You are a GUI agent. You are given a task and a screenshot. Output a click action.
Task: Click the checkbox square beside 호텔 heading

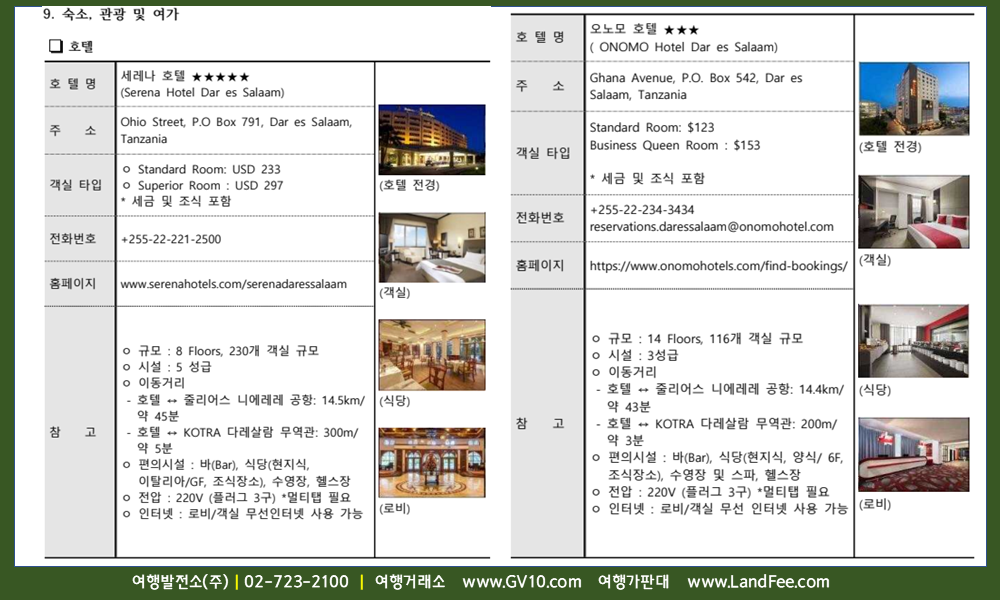[x=55, y=46]
